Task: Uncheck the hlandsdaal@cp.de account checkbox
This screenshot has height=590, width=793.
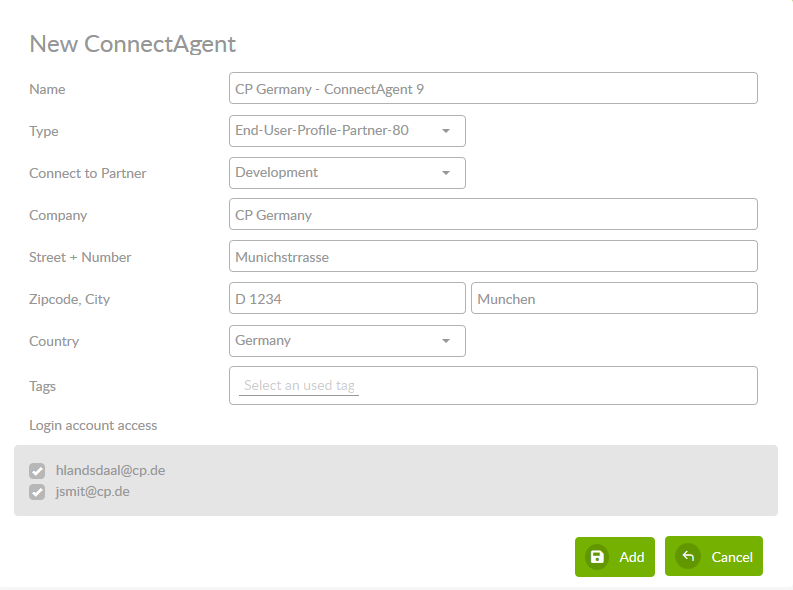Action: (x=38, y=470)
